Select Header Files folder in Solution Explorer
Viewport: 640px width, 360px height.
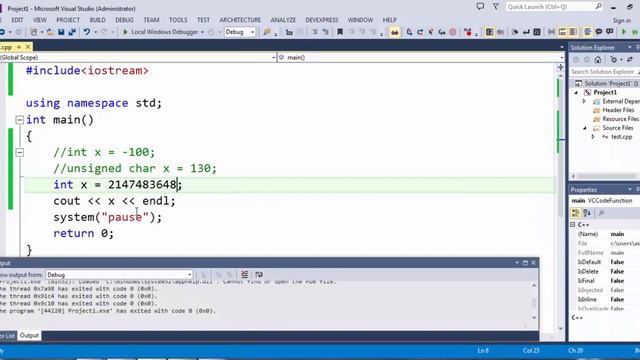tap(618, 110)
